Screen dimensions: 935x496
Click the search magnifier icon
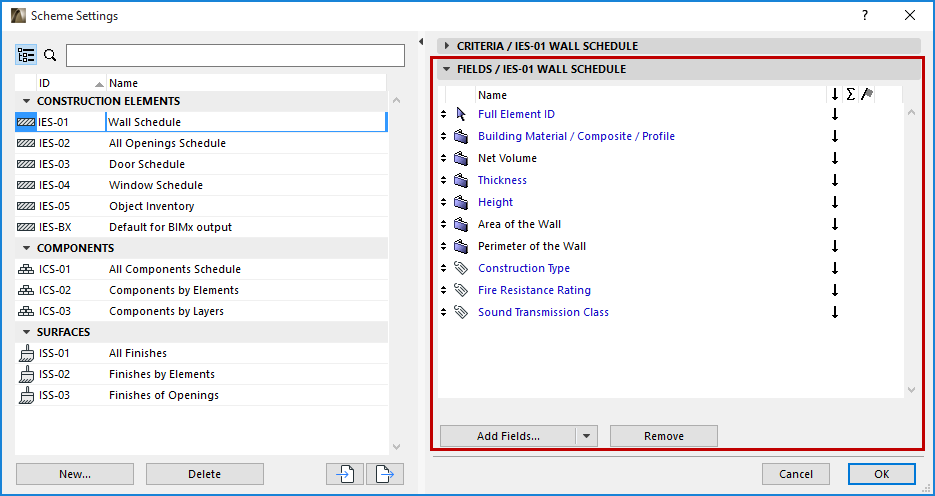point(51,55)
